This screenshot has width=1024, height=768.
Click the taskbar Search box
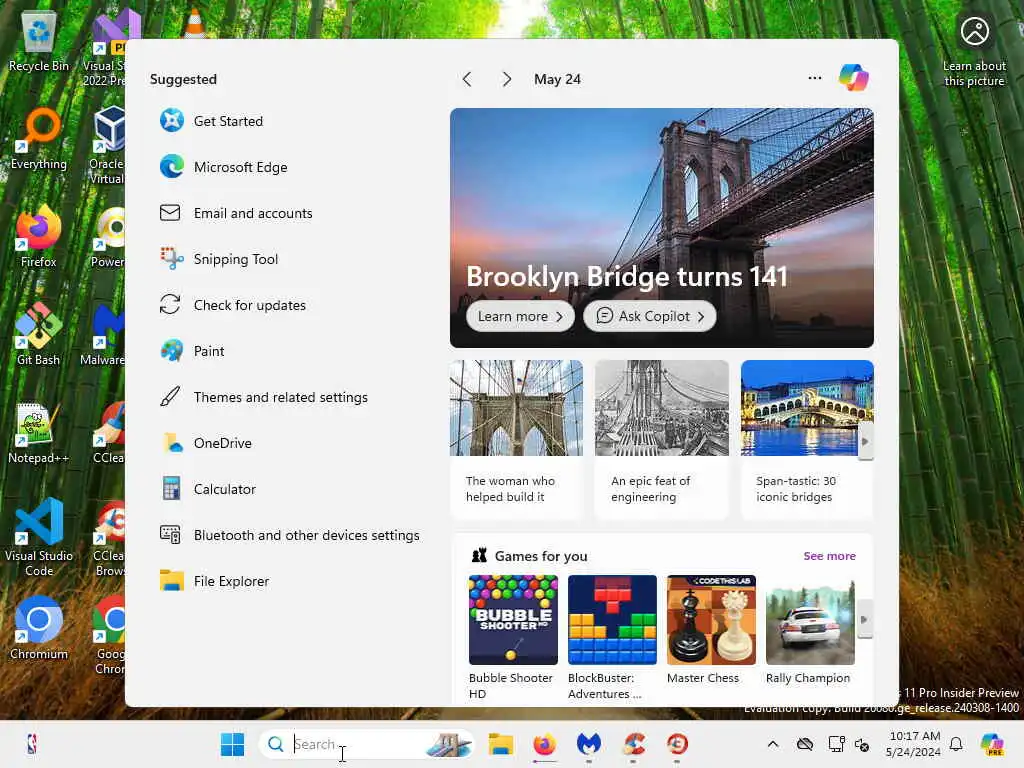(367, 744)
